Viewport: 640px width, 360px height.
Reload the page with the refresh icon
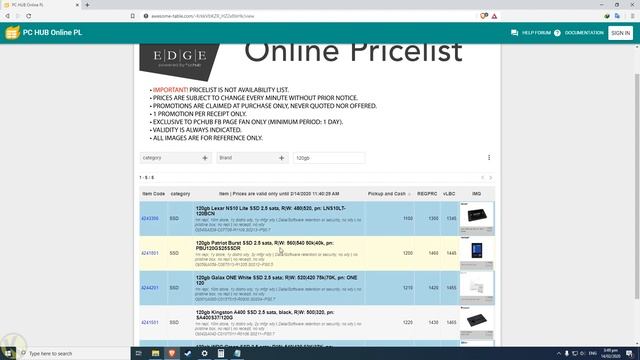pos(29,16)
